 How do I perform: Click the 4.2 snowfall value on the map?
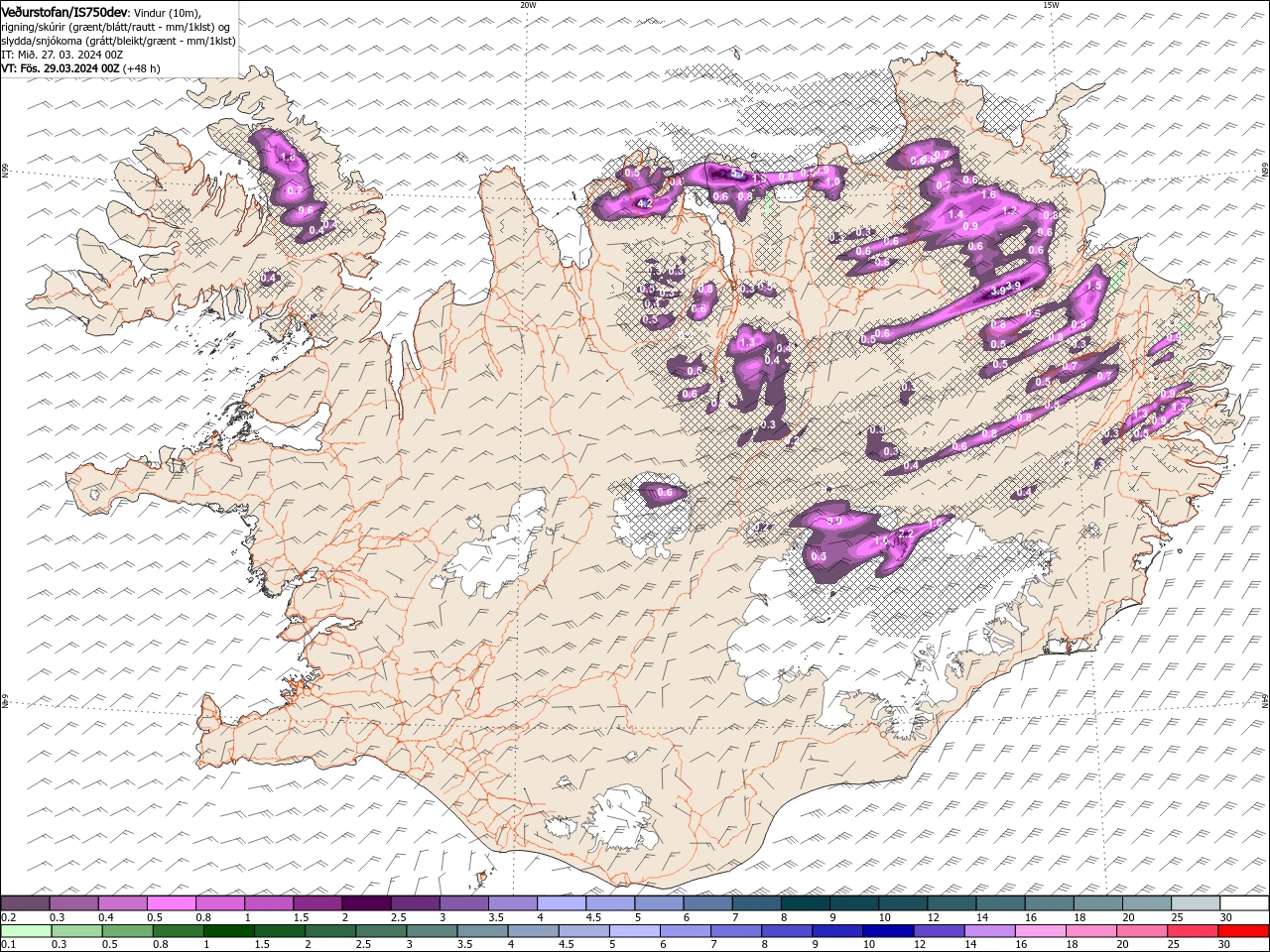(x=643, y=204)
